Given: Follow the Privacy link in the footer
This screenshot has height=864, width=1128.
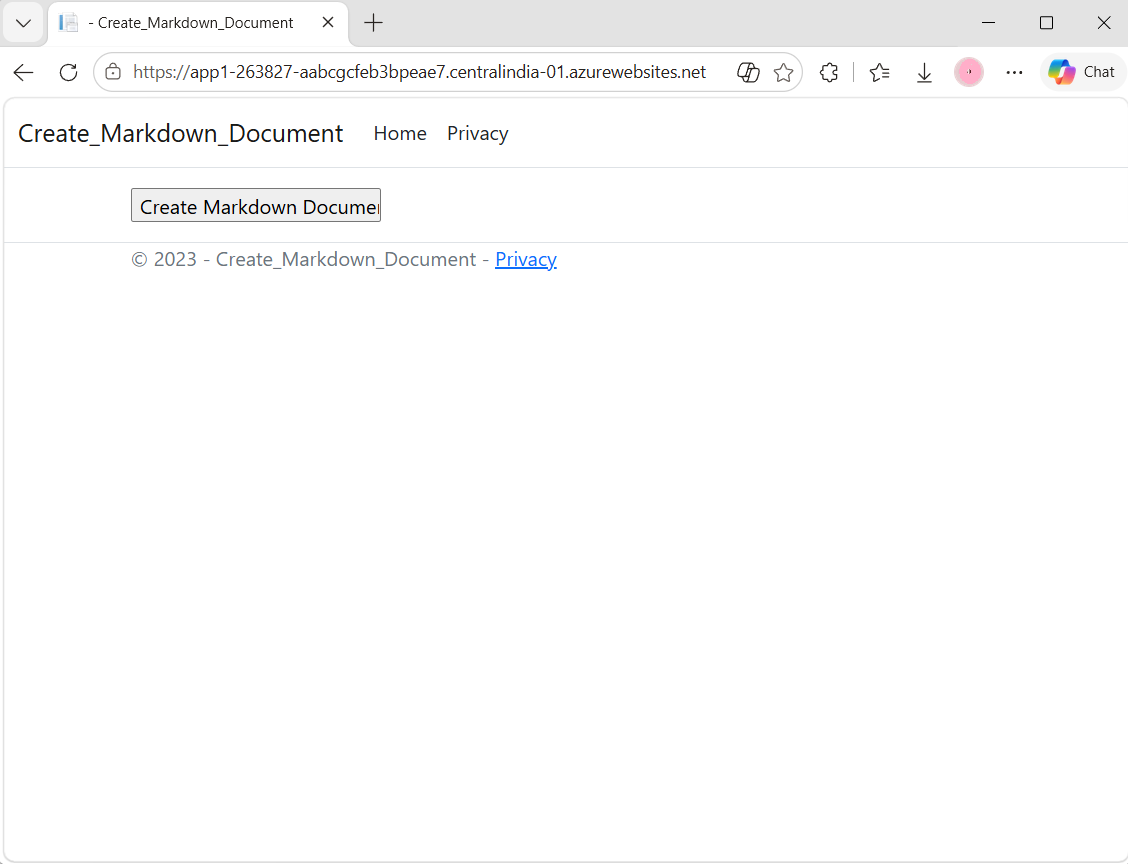Looking at the screenshot, I should click(526, 259).
